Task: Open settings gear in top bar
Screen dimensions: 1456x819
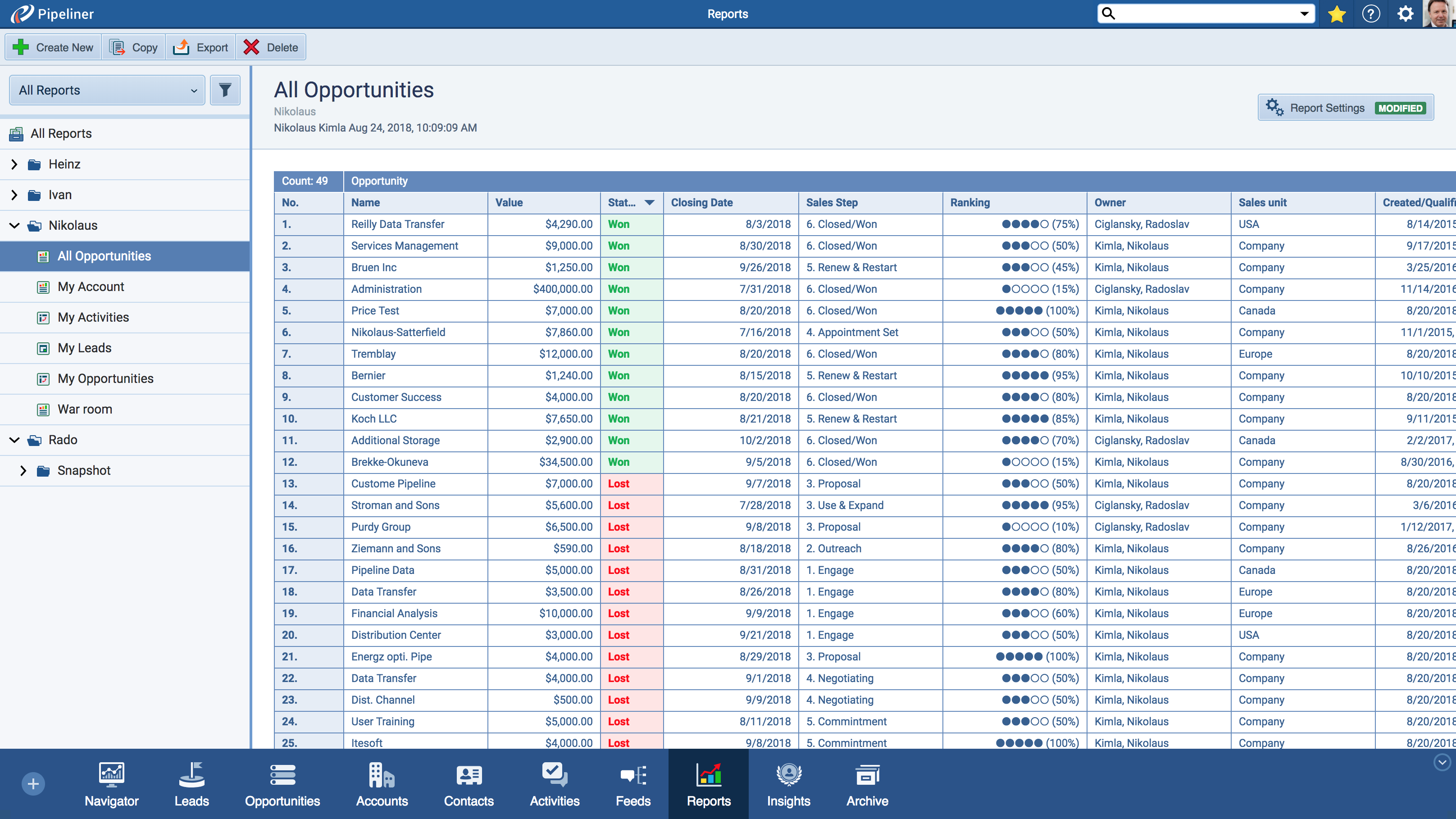Action: point(1405,14)
